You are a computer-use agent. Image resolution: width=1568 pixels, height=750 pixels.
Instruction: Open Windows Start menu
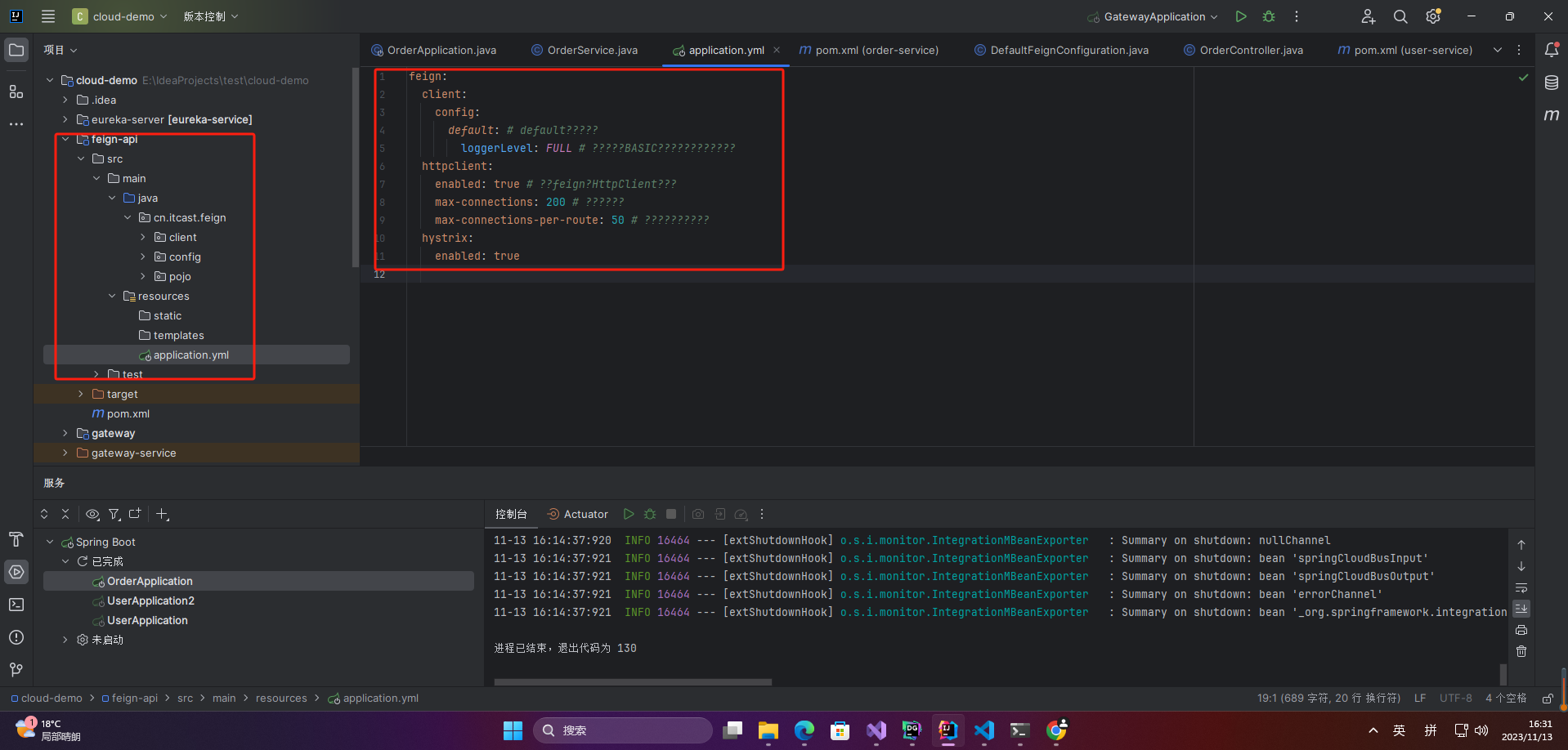(513, 730)
